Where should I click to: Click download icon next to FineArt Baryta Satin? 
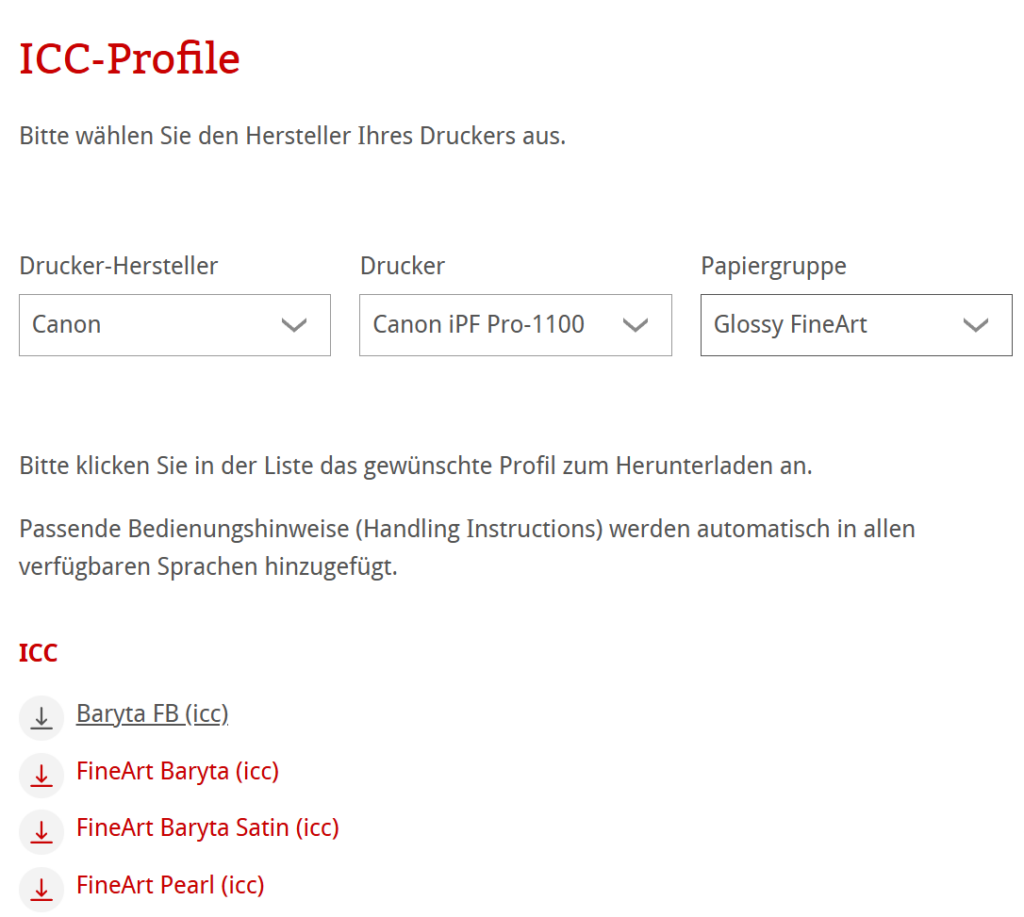pyautogui.click(x=41, y=831)
